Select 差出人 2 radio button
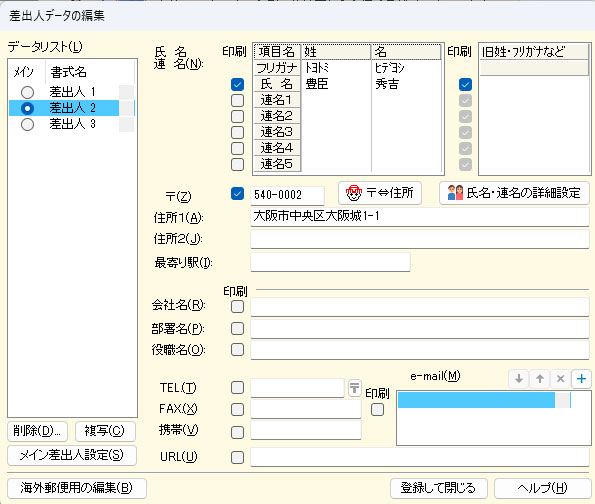 point(27,108)
